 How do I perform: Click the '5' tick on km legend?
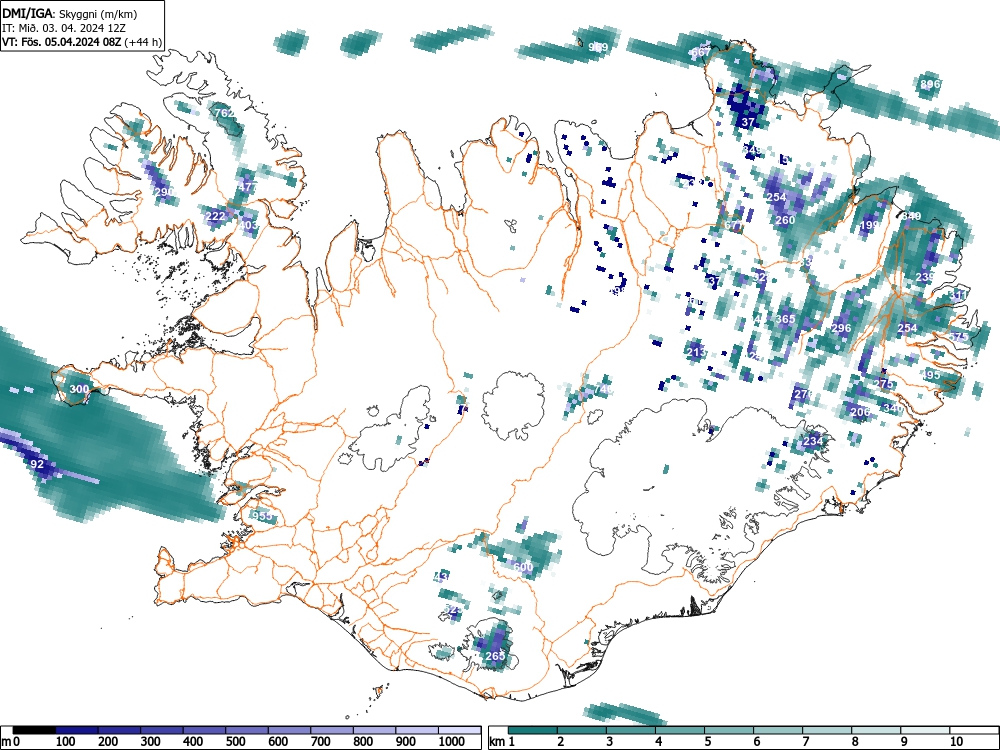tap(707, 741)
